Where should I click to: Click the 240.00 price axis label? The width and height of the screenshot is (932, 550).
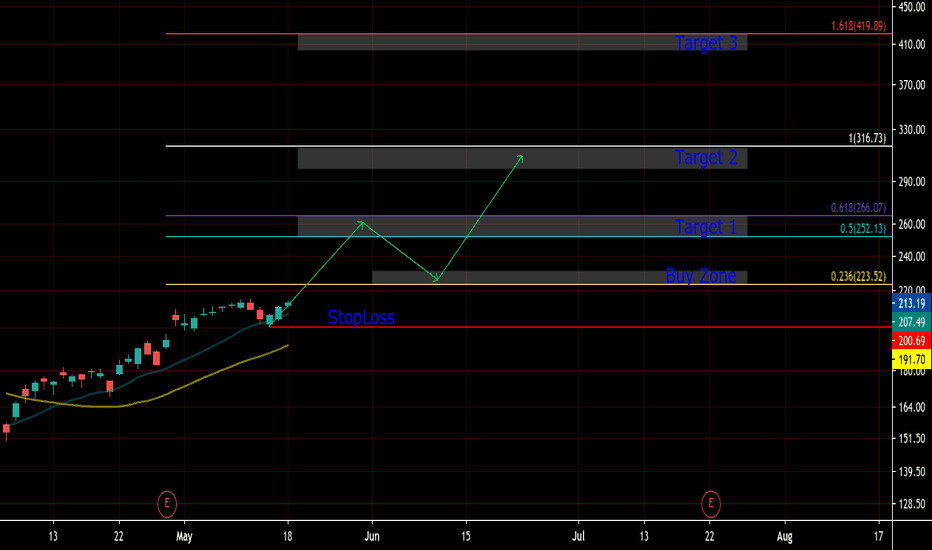point(912,256)
